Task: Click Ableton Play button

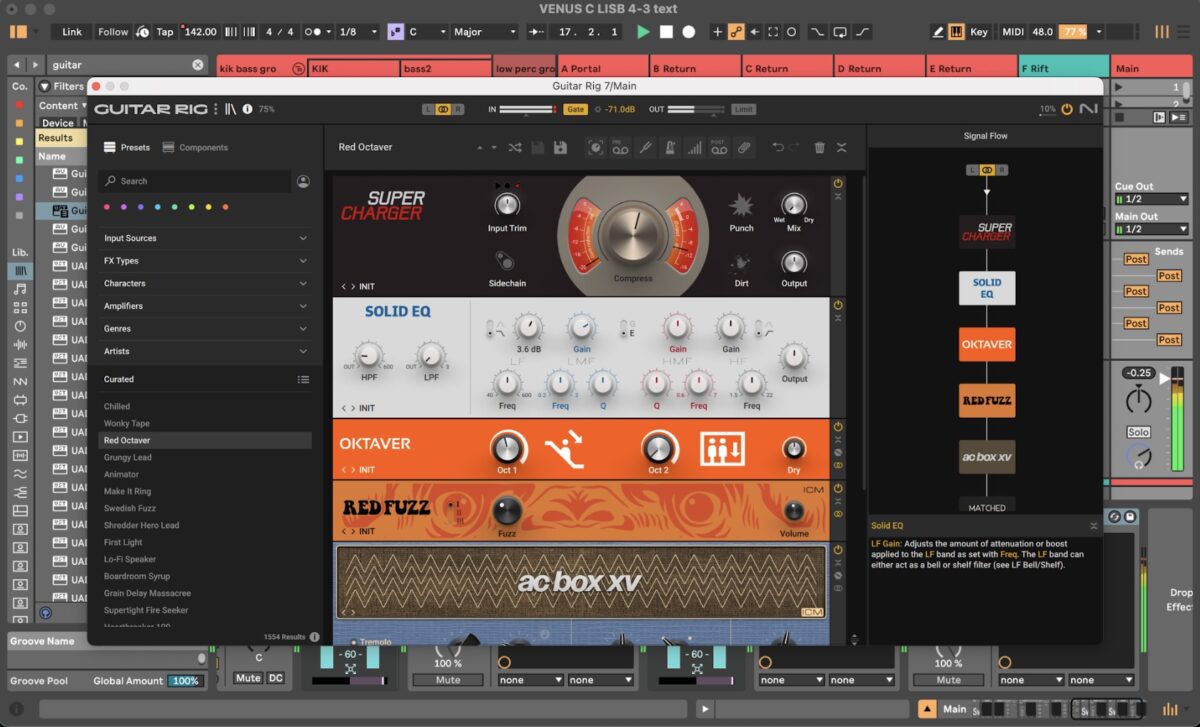Action: pos(643,32)
